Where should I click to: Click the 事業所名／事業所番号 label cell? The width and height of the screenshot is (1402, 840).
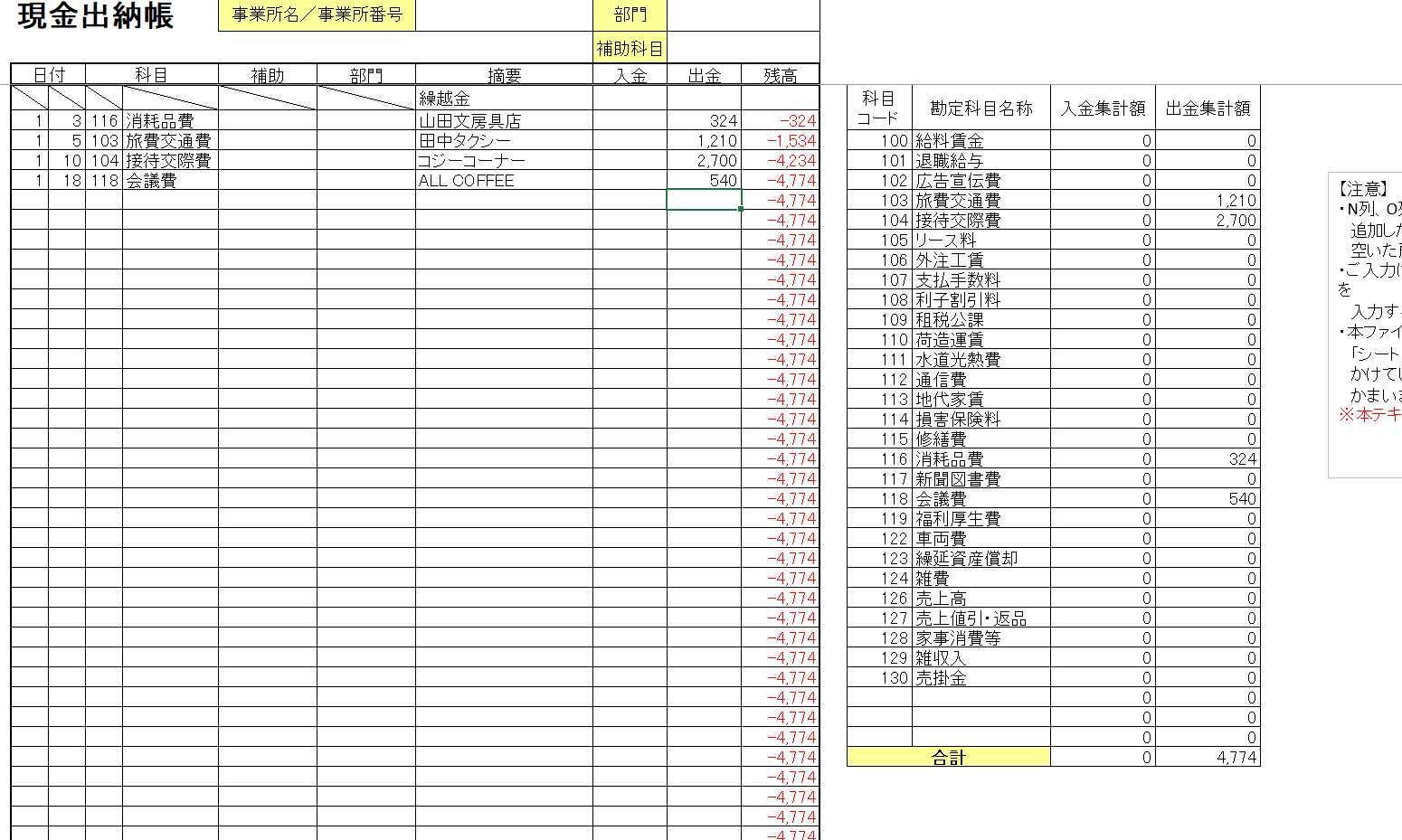click(x=317, y=15)
